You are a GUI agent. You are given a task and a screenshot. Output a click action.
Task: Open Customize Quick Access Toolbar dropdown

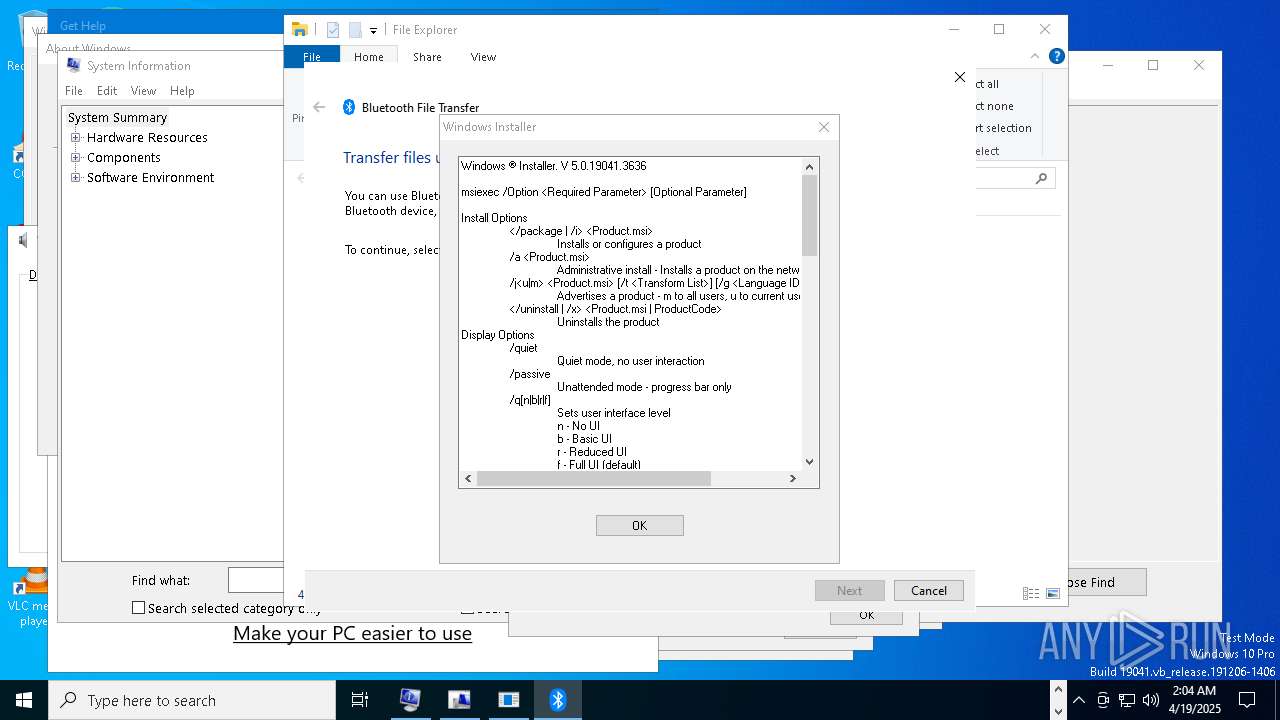click(373, 31)
